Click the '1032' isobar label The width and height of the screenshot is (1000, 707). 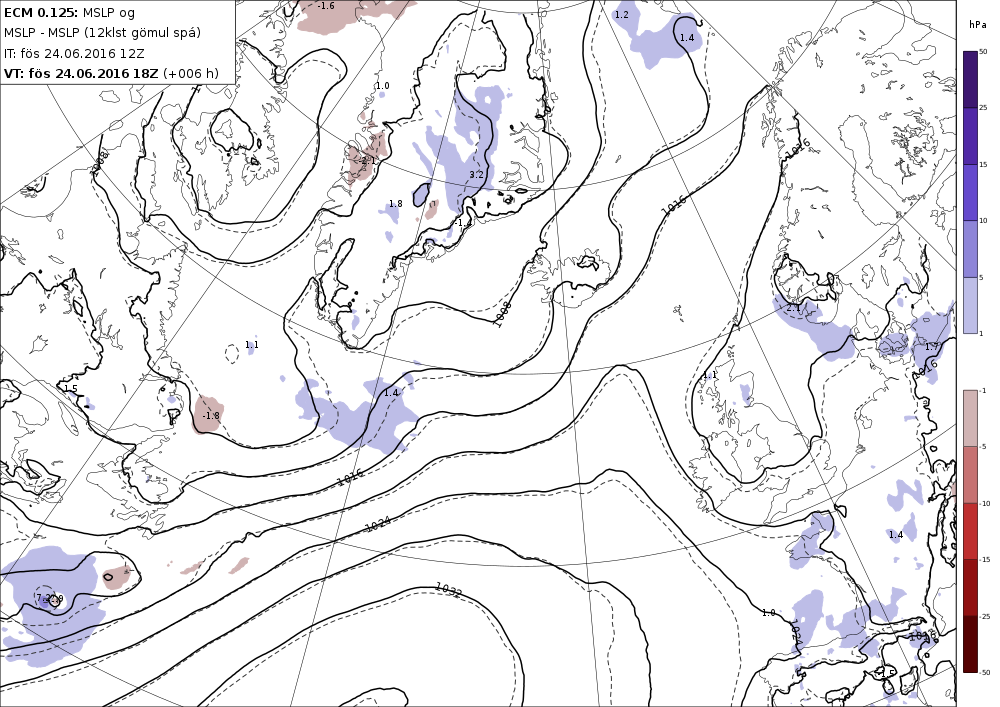(x=449, y=590)
